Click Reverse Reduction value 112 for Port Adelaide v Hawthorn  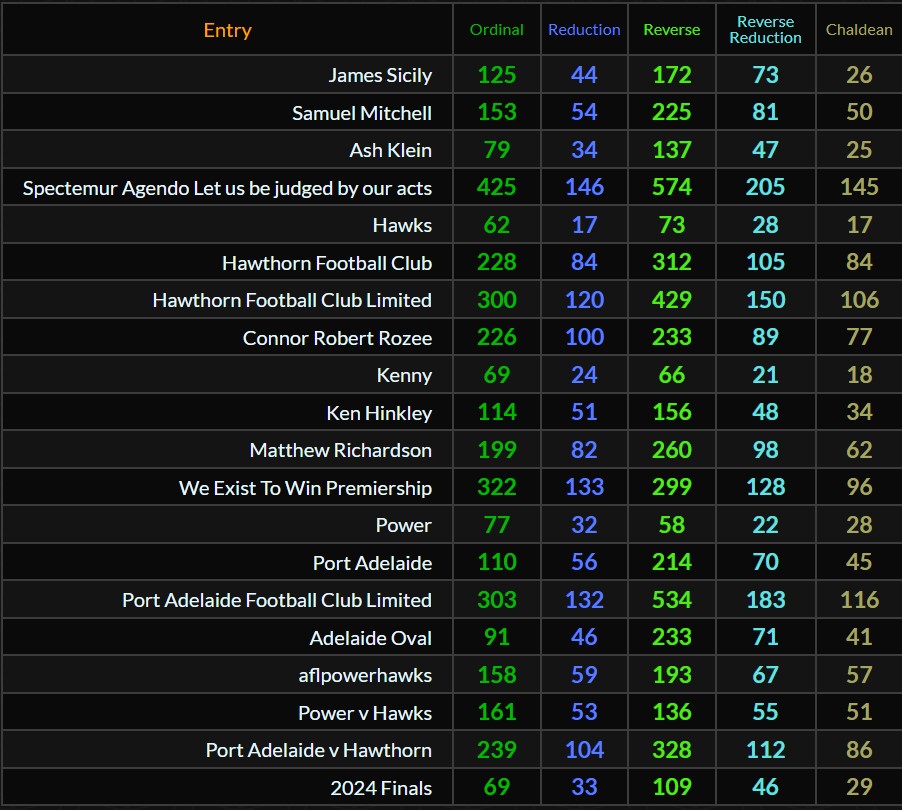click(x=765, y=750)
